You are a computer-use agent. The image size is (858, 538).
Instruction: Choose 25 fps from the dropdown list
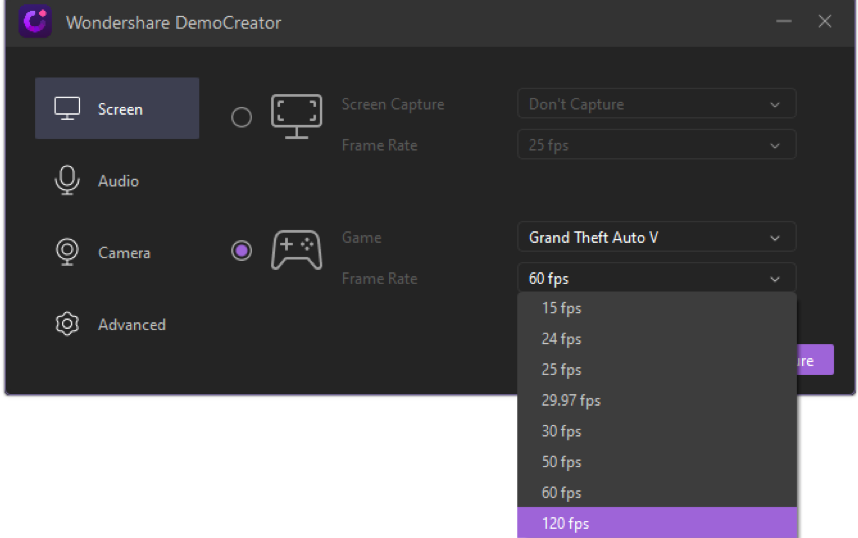point(657,369)
